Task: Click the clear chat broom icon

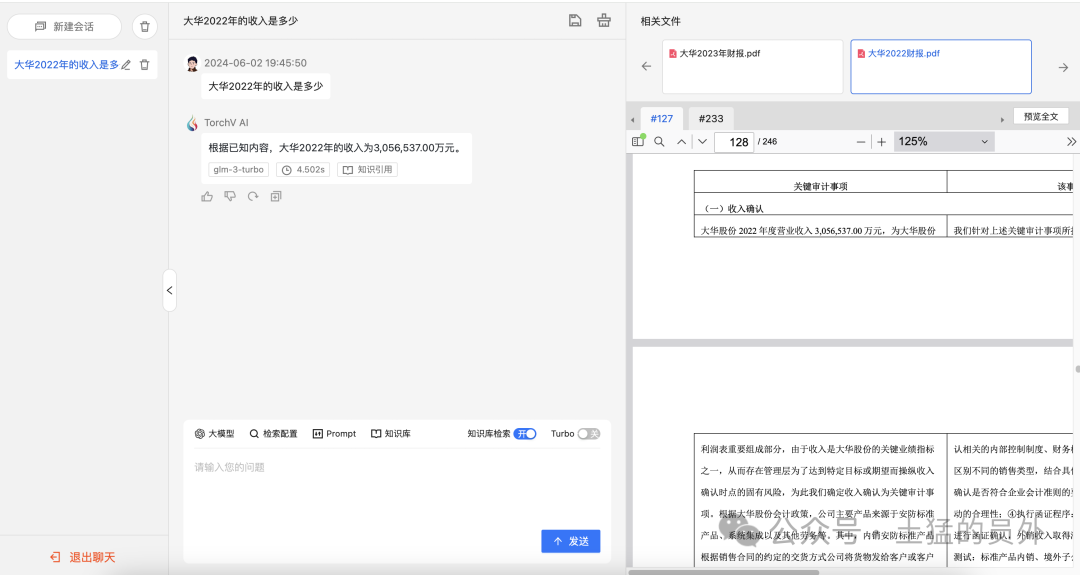Action: click(x=604, y=21)
